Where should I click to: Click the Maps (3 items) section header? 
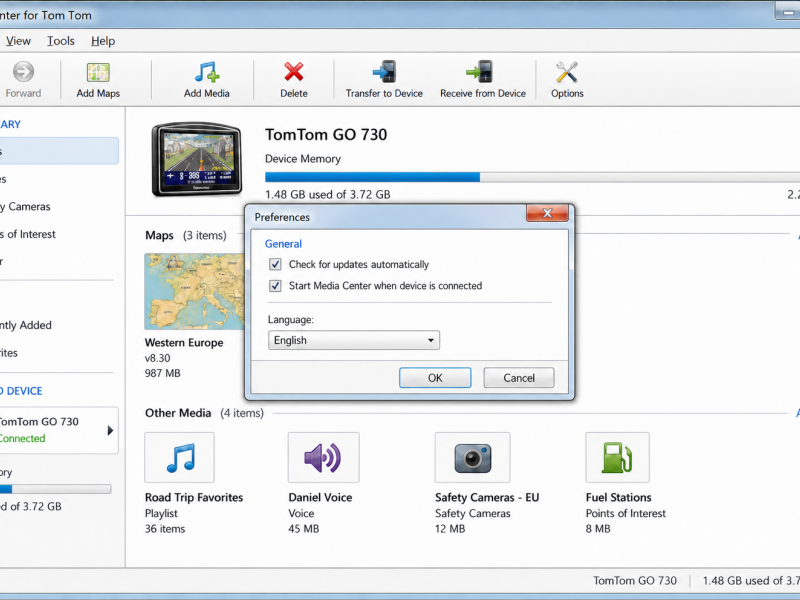pos(186,235)
